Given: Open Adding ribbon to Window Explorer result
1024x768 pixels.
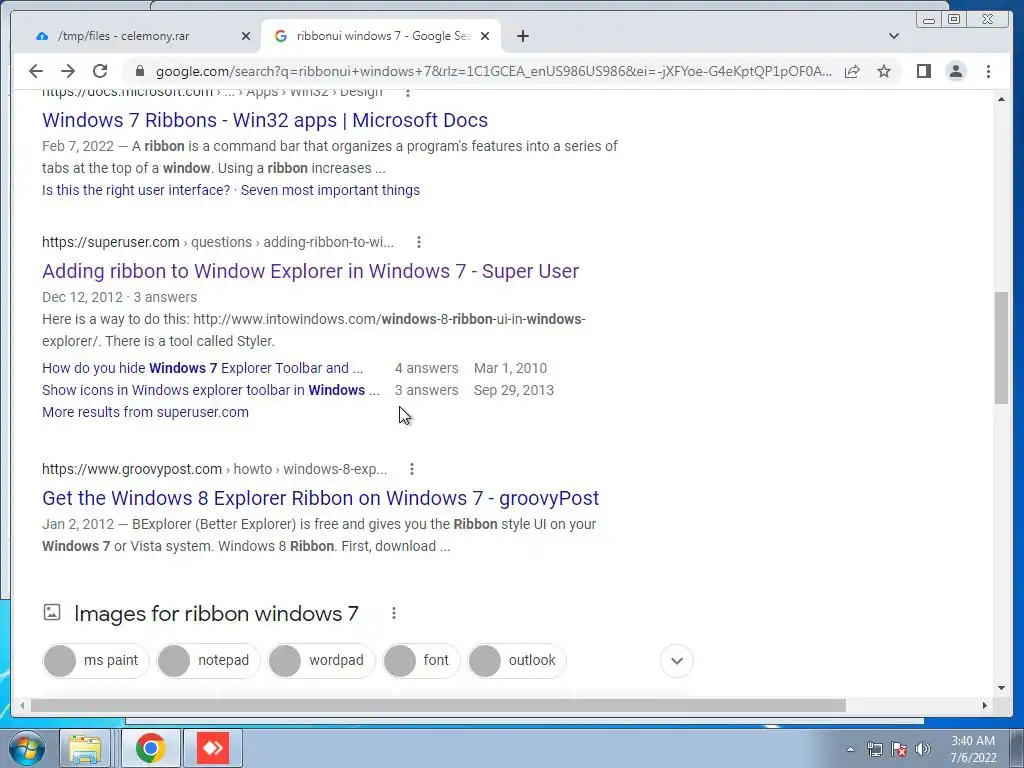Looking at the screenshot, I should coord(310,271).
